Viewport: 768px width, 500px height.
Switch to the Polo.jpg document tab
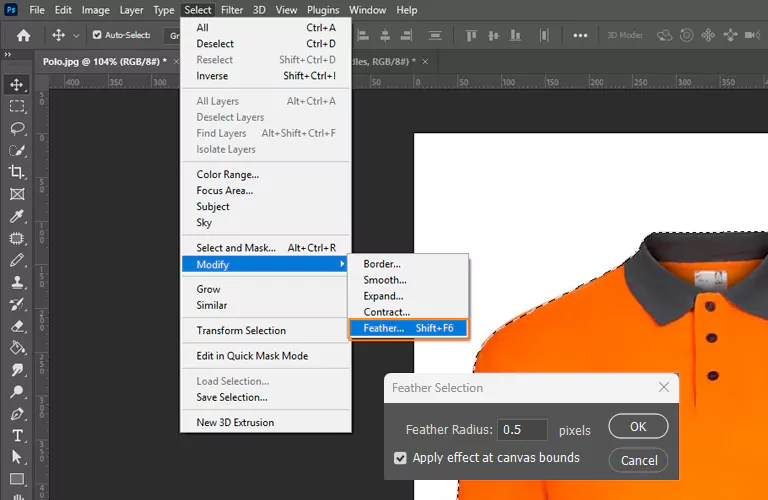(104, 62)
